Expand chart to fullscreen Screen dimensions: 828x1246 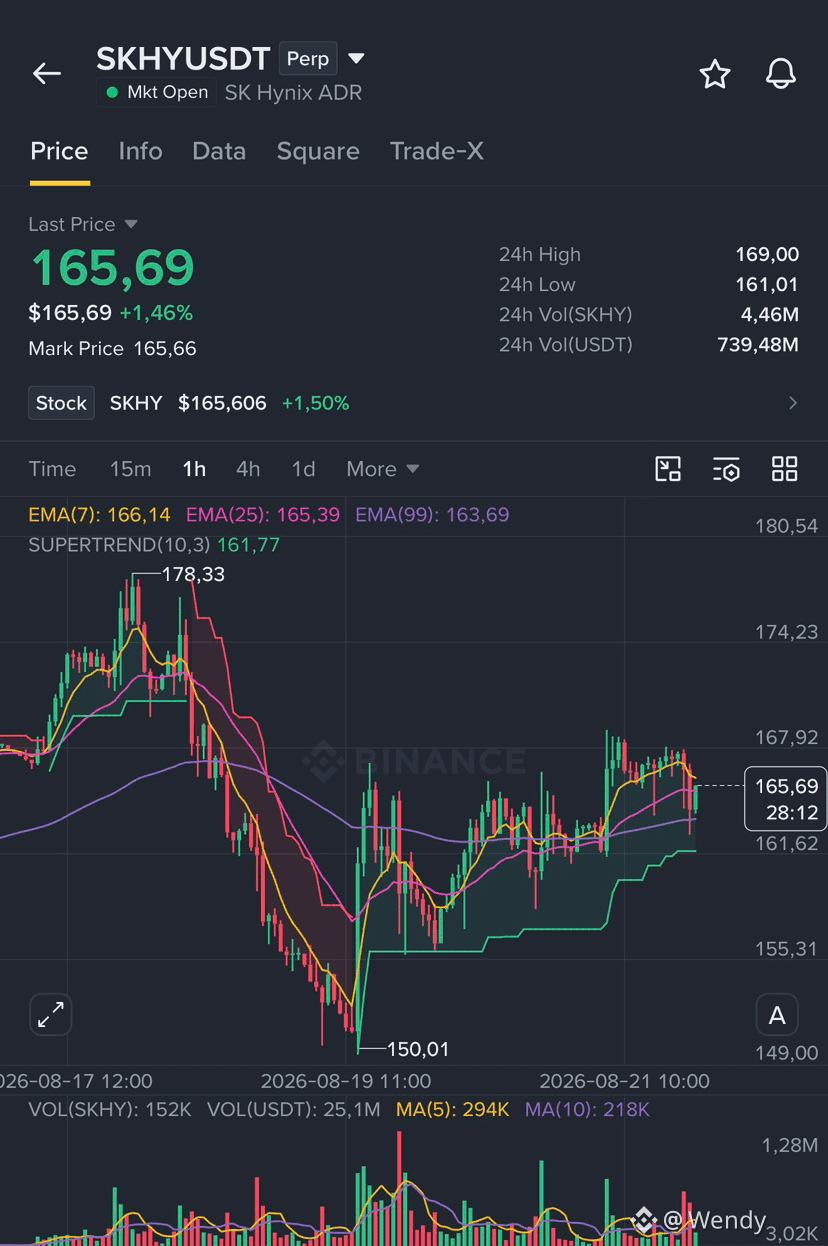50,1015
